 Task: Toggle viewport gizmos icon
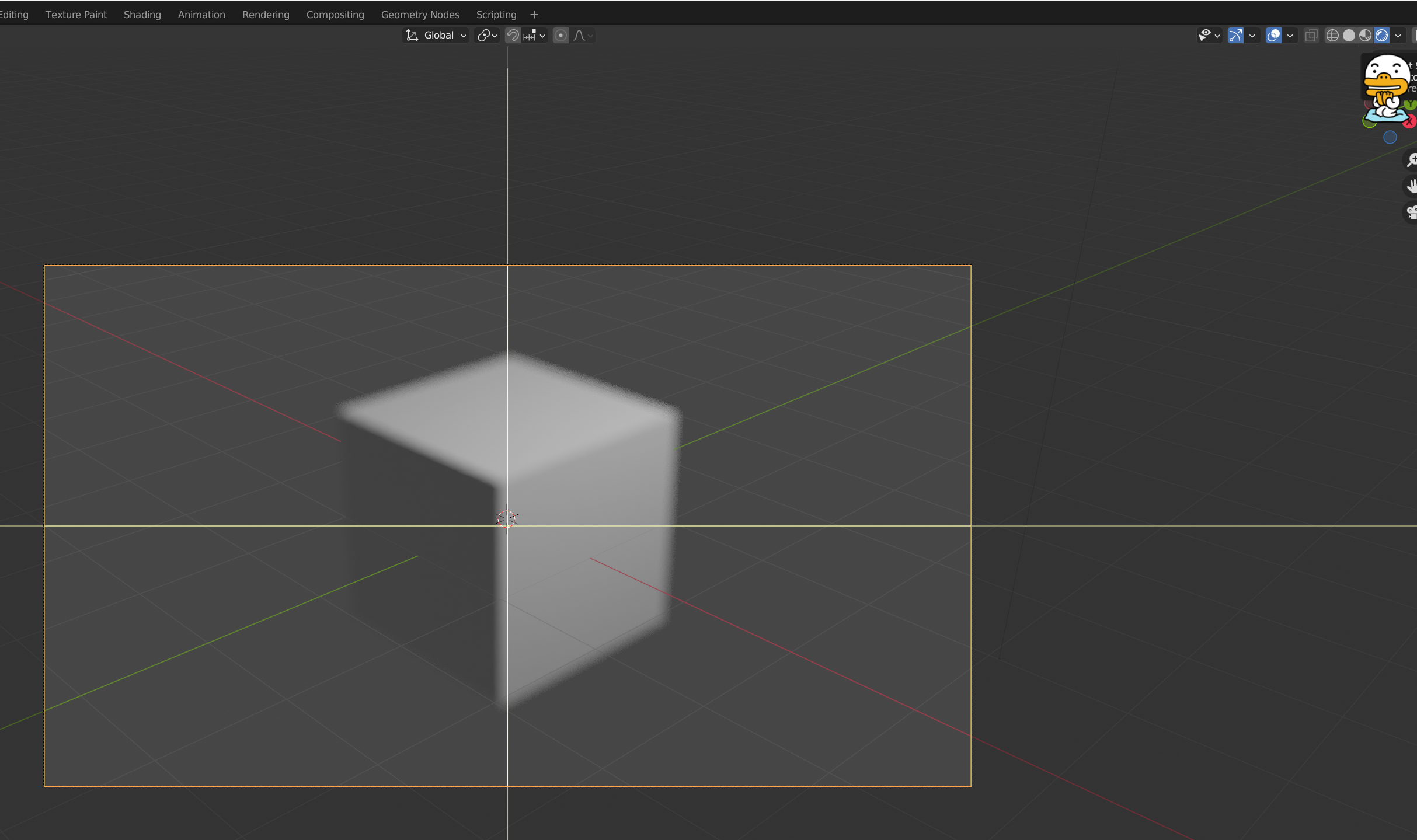click(1235, 36)
